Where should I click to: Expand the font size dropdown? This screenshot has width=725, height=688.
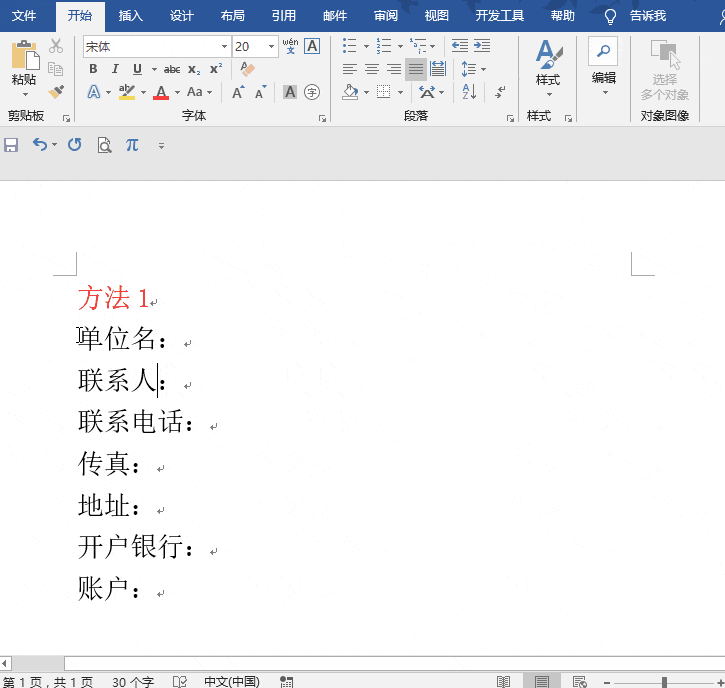point(271,46)
